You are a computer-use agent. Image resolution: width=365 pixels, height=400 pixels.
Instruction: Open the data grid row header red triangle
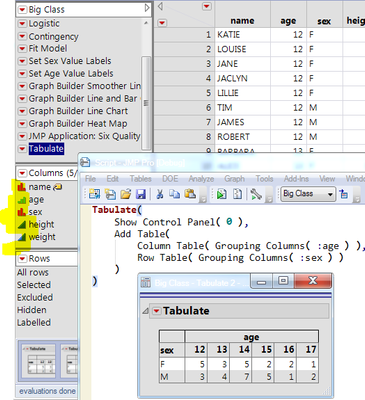tap(162, 23)
